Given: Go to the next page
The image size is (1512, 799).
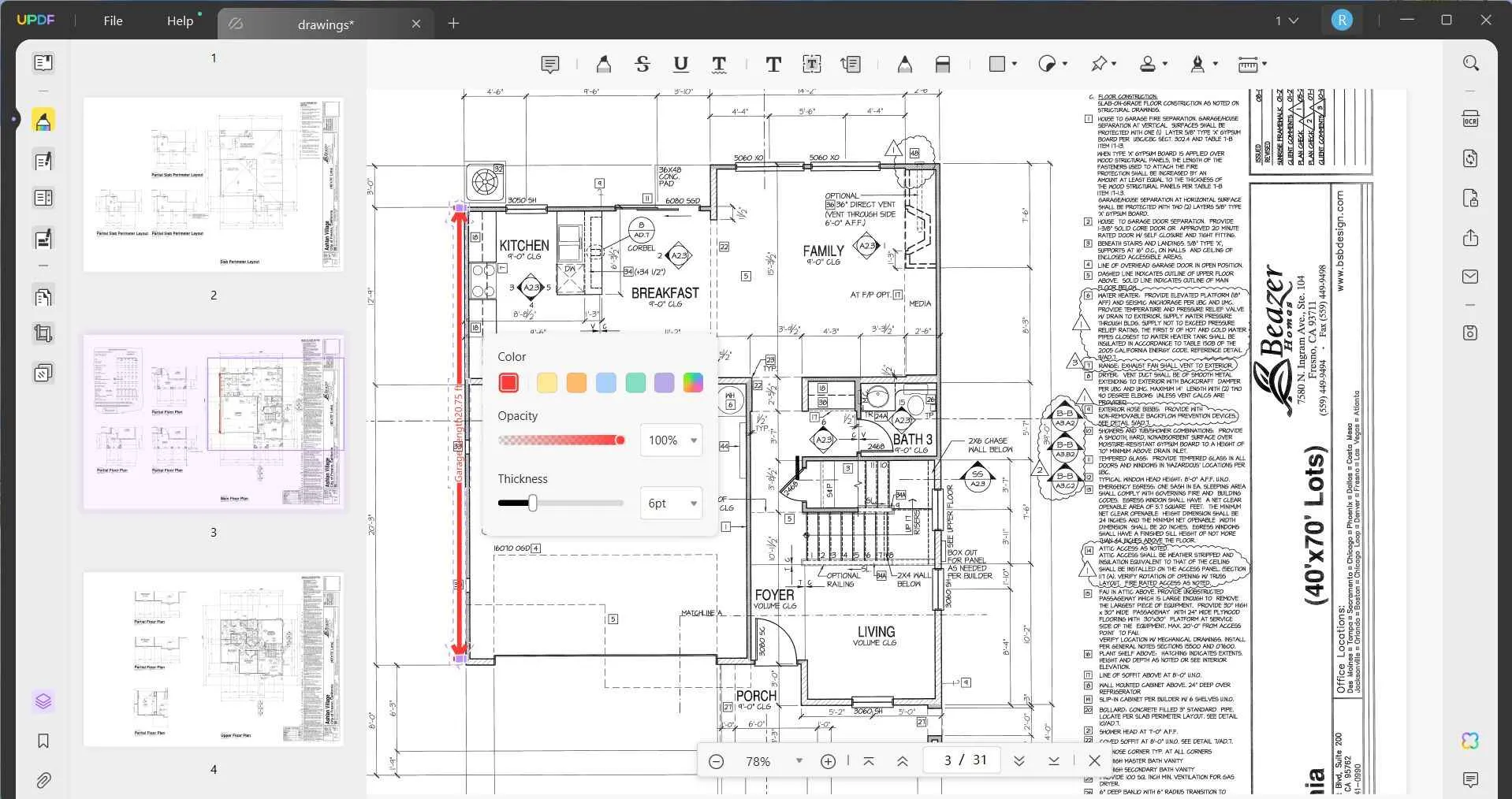Looking at the screenshot, I should click(1019, 761).
